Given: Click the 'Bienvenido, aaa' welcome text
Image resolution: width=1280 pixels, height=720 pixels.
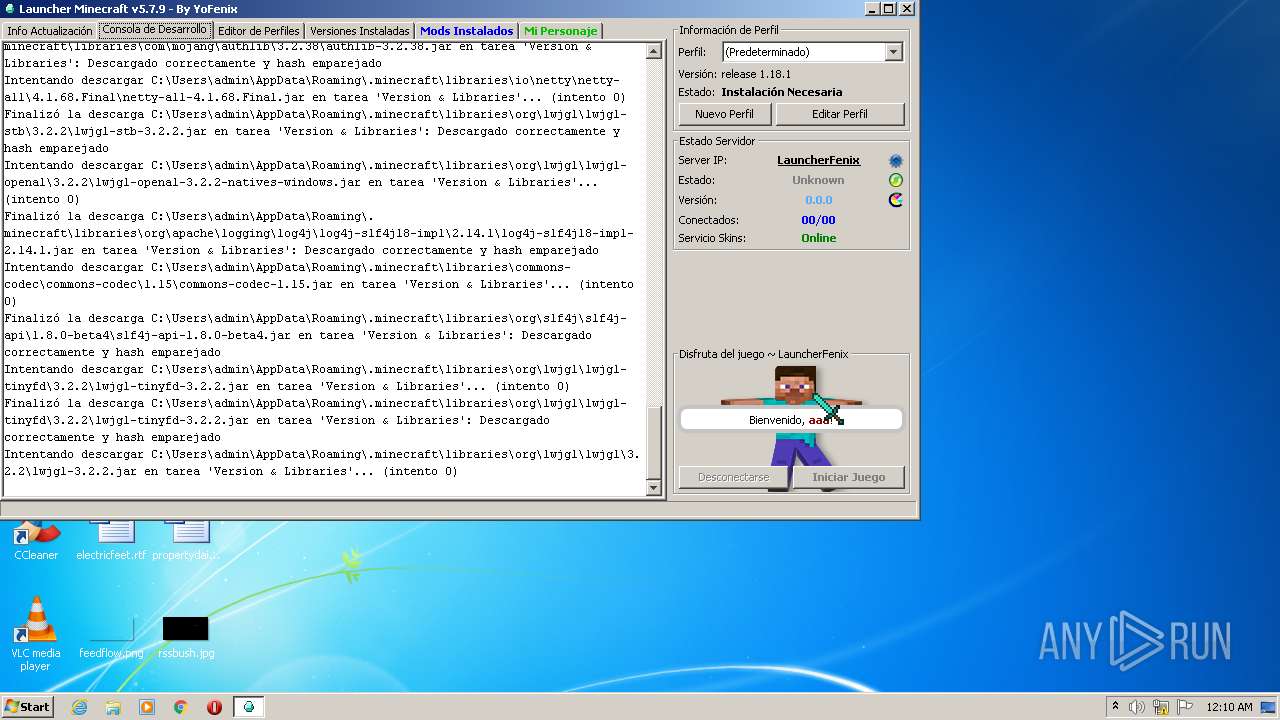Looking at the screenshot, I should click(x=791, y=420).
